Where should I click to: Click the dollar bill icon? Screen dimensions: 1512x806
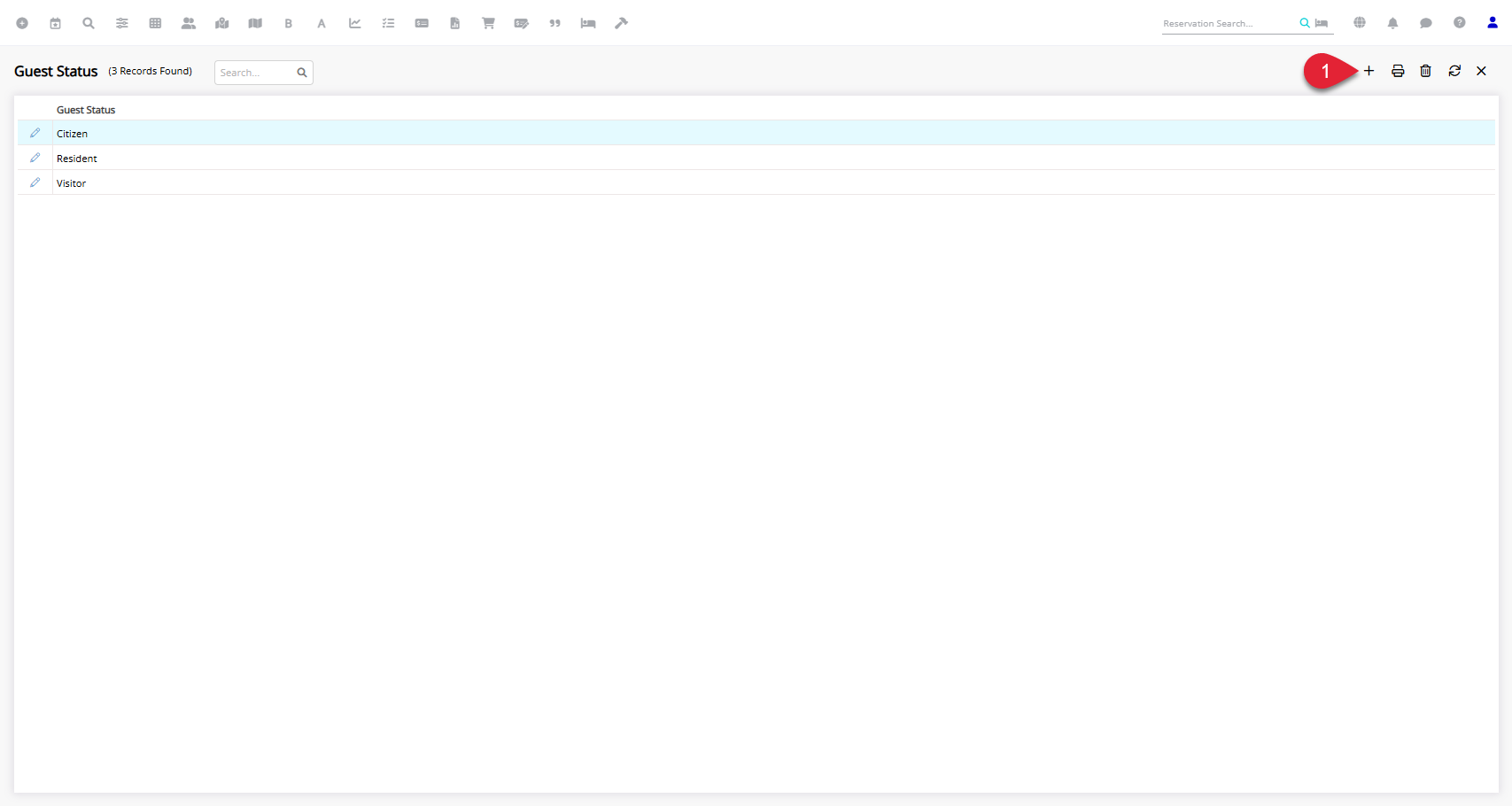(422, 24)
